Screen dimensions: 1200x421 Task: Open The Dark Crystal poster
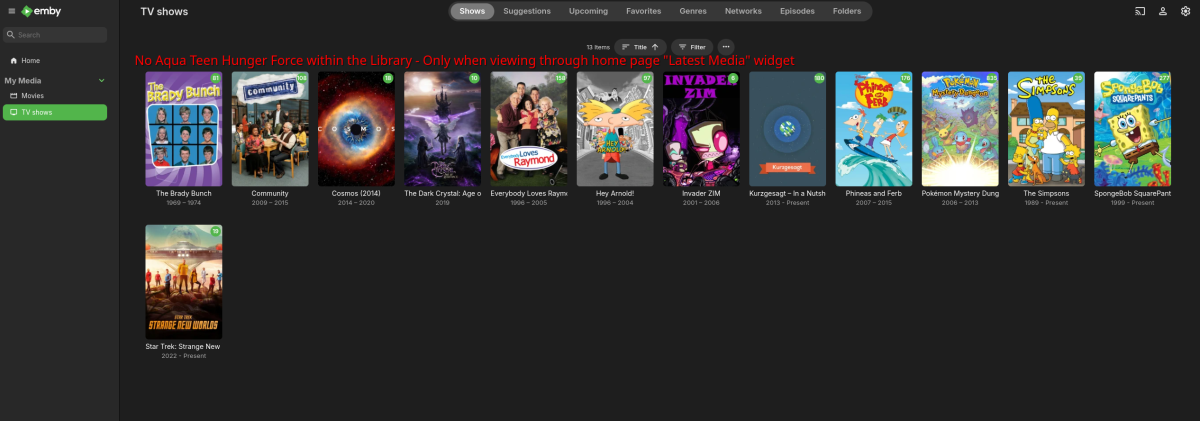(443, 129)
